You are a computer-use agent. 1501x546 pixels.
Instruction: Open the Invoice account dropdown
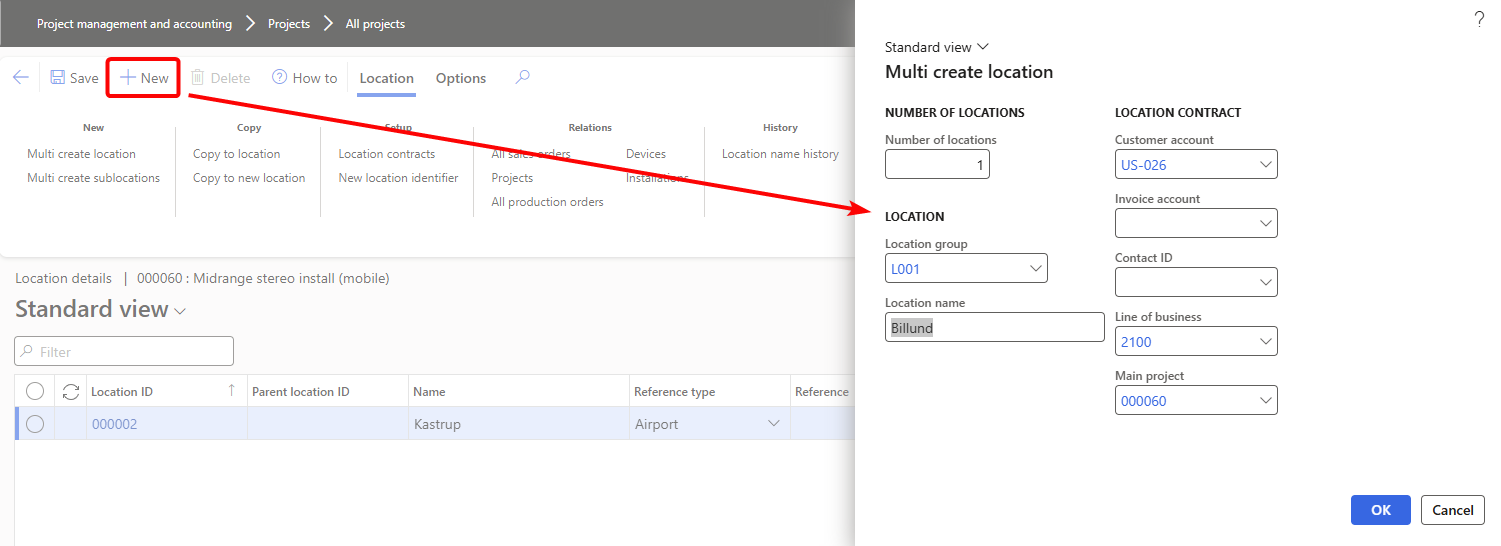(1265, 223)
